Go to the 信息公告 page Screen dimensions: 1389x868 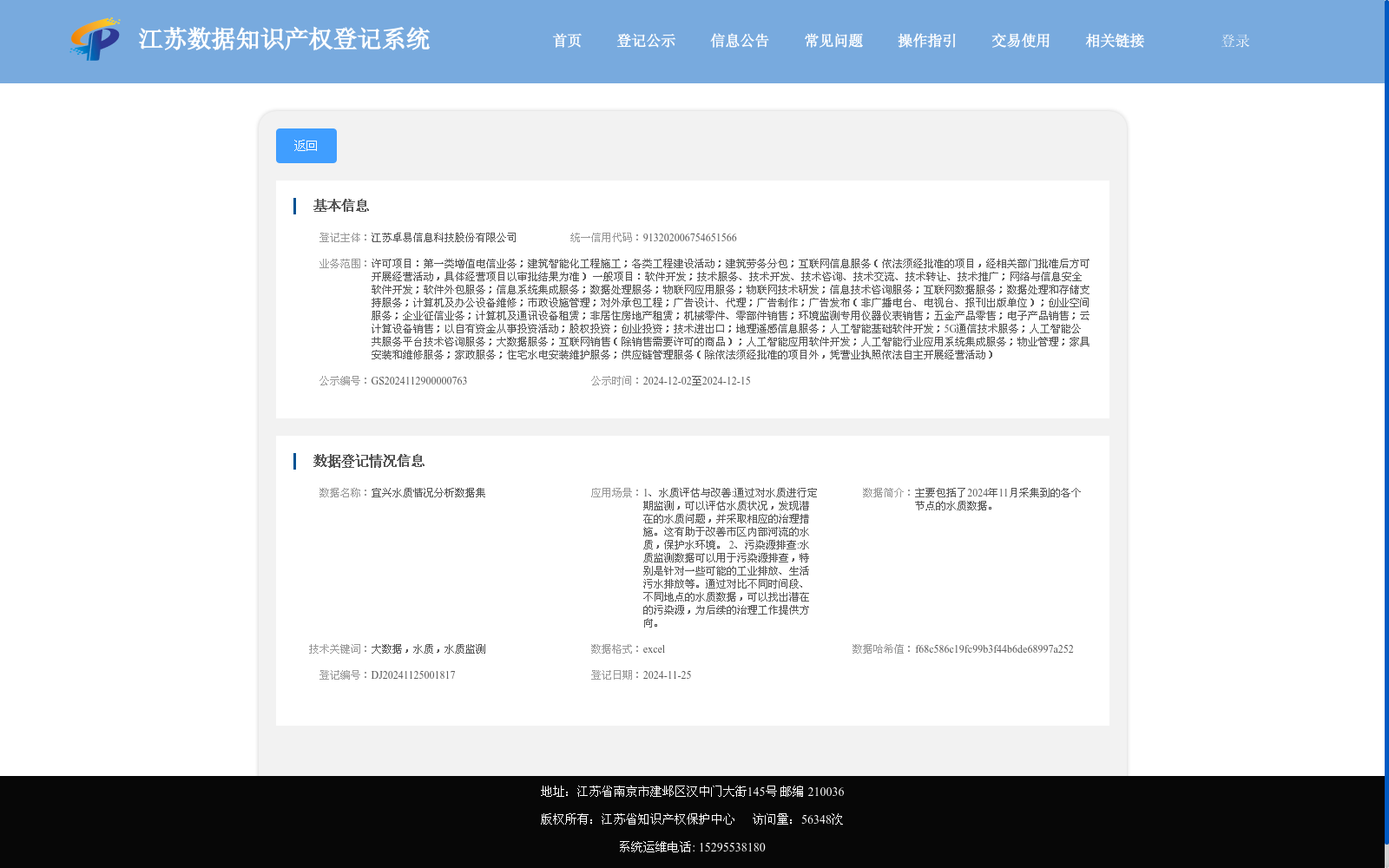(740, 41)
